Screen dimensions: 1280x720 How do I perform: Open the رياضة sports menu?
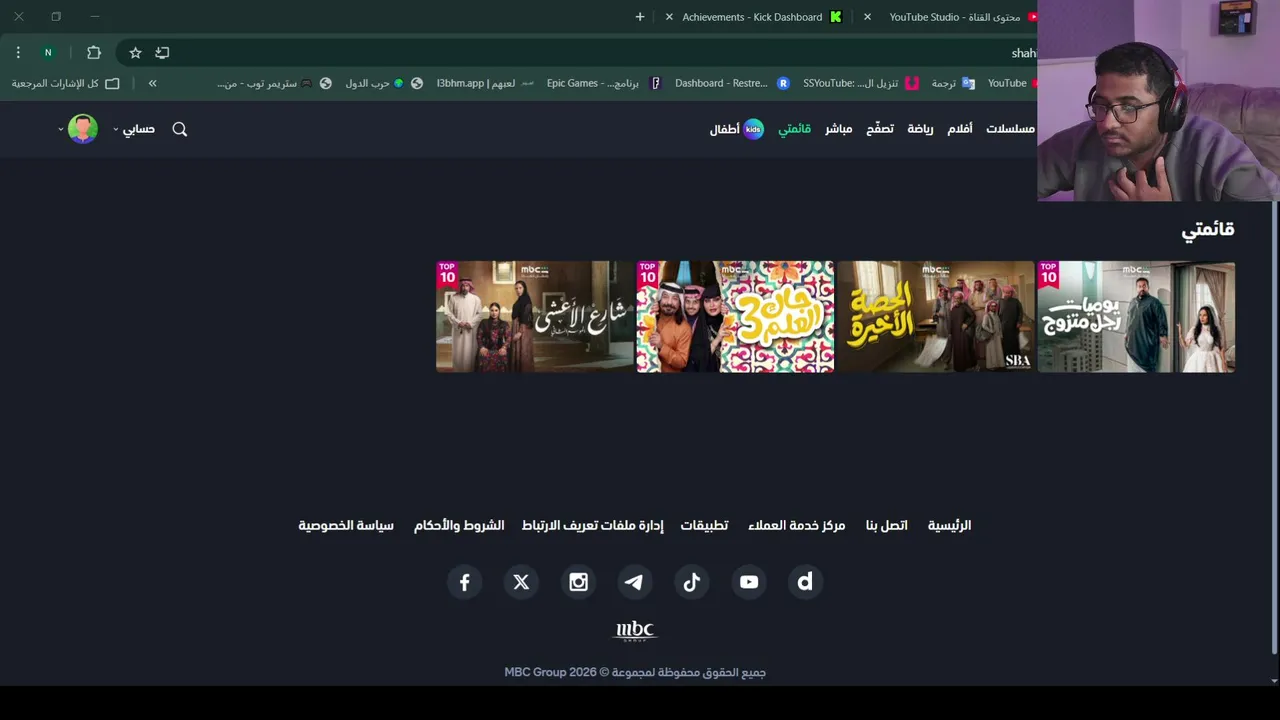(920, 129)
